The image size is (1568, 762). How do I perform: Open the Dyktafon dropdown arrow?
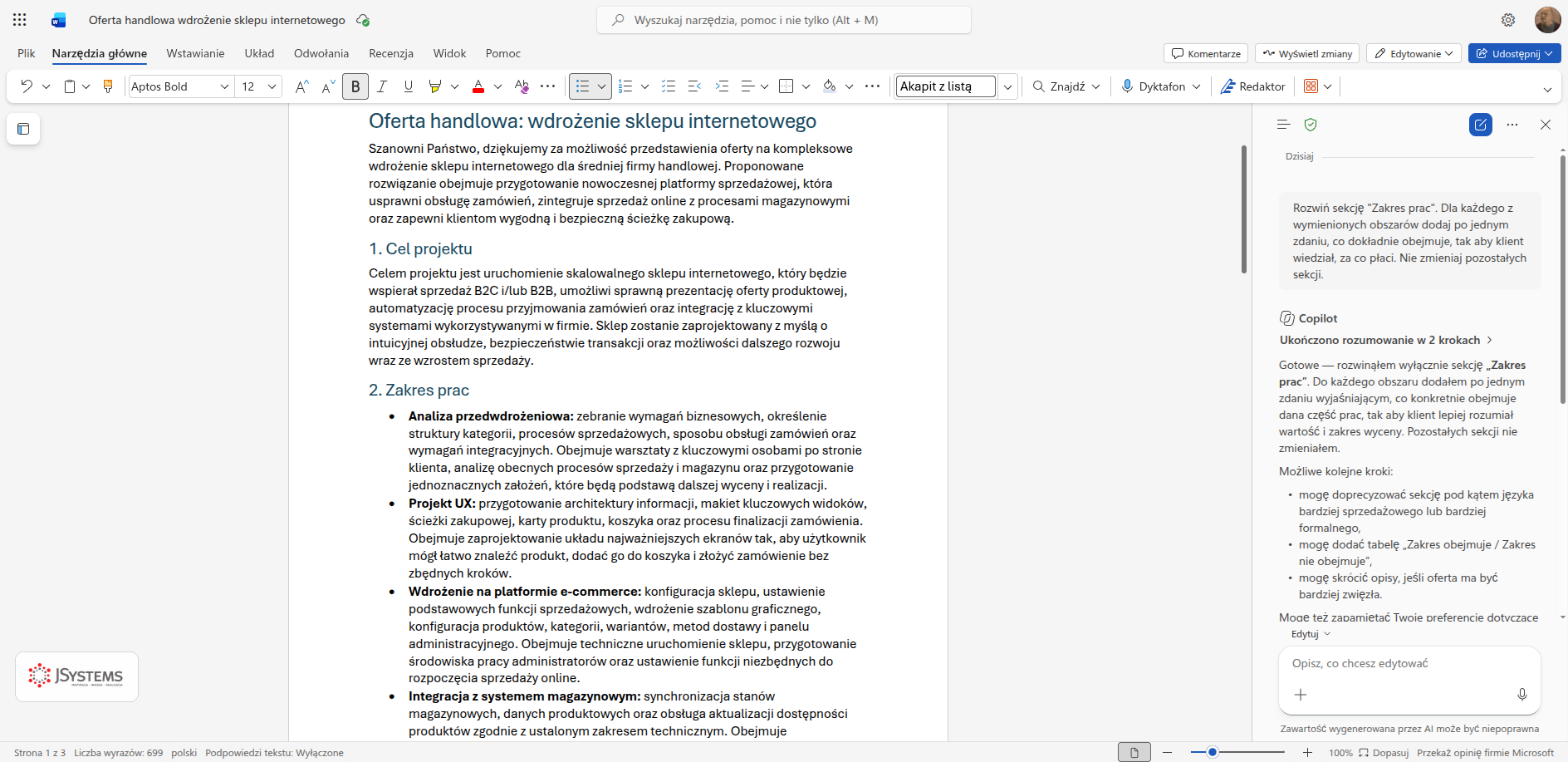[1197, 86]
